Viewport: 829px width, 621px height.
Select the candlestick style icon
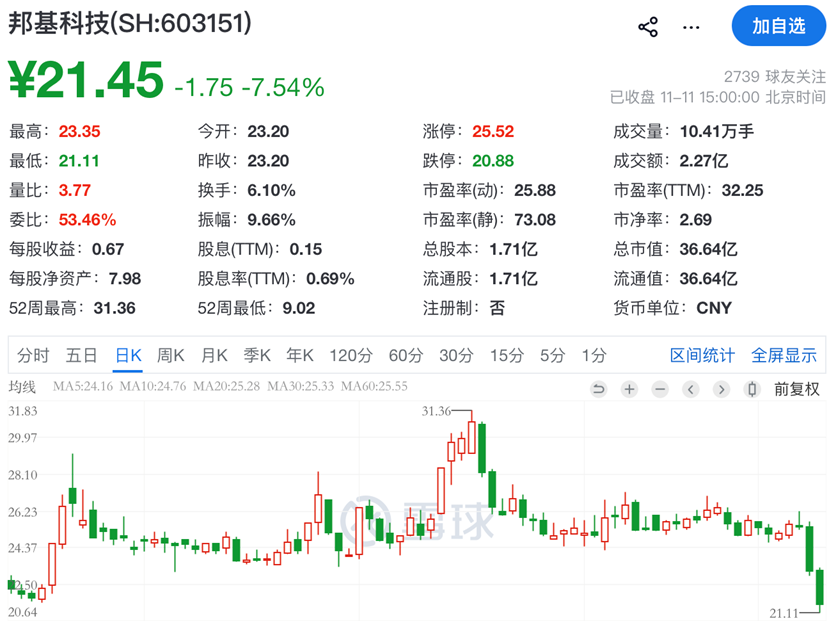(751, 389)
